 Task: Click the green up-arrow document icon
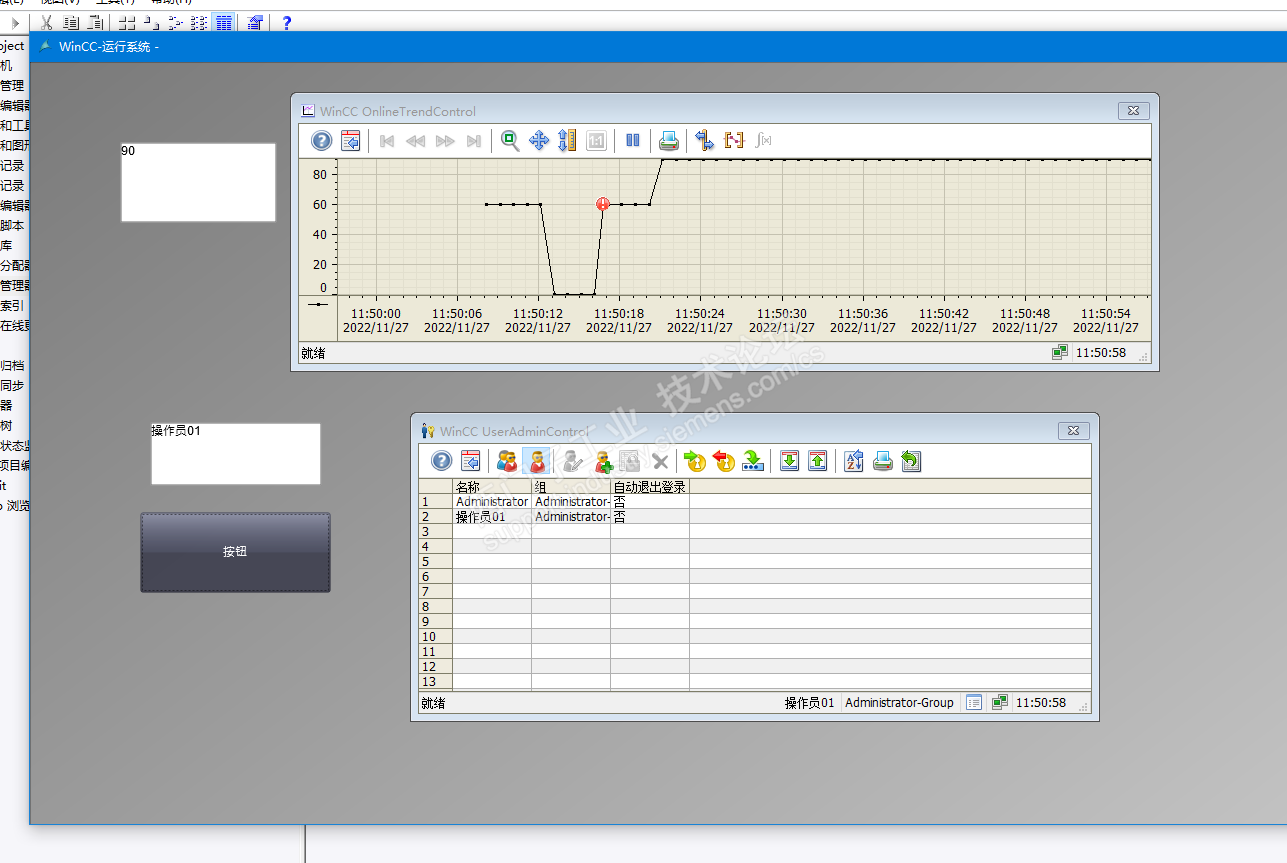point(817,461)
